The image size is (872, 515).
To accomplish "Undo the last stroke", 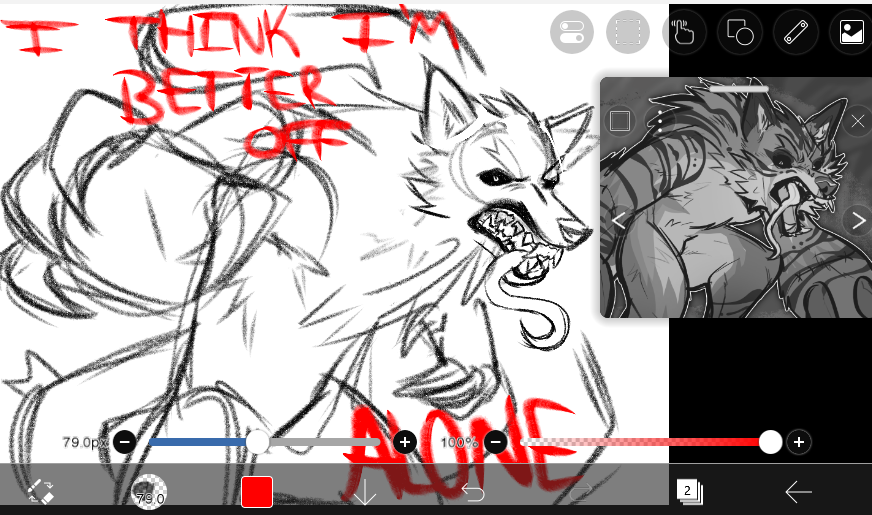I will pos(473,492).
